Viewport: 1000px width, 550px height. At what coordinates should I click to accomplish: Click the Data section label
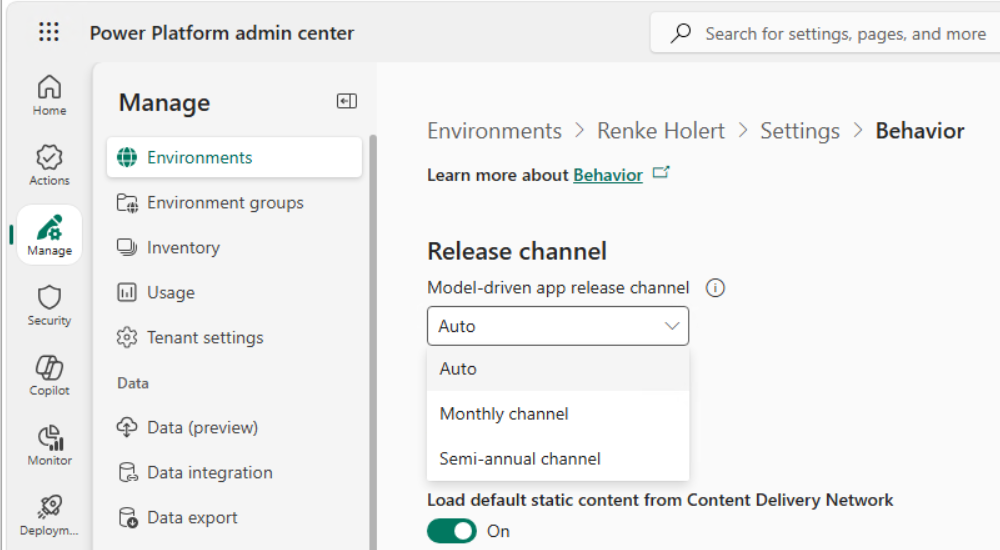tap(133, 383)
